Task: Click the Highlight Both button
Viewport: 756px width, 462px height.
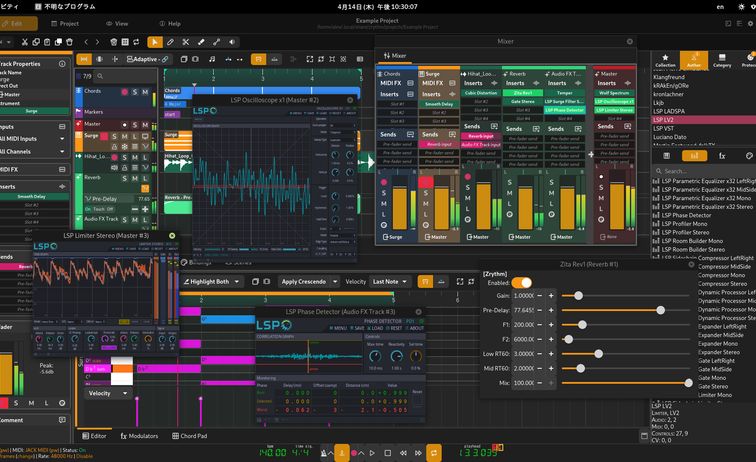Action: pos(211,282)
